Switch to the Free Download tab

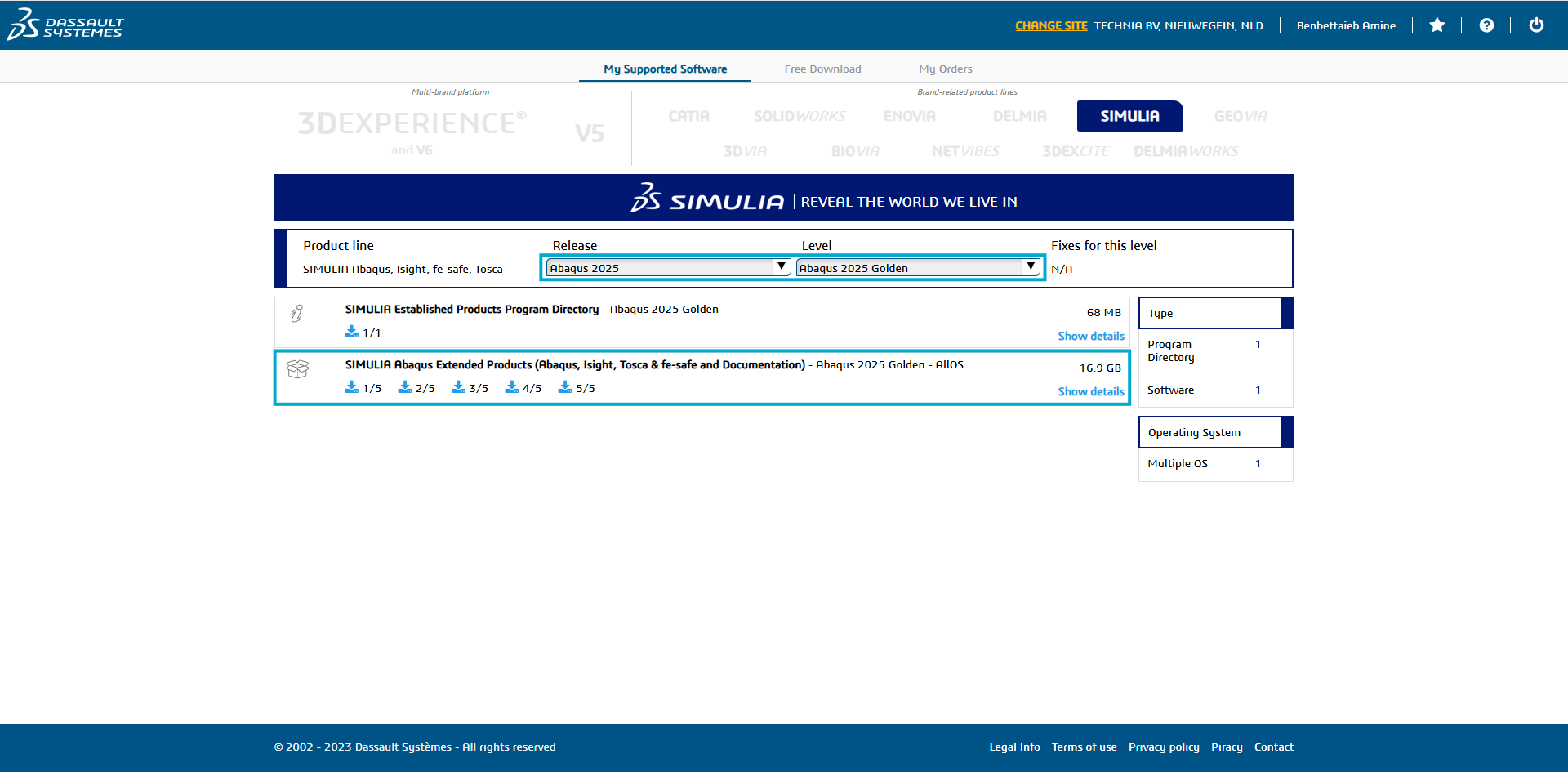(x=822, y=69)
